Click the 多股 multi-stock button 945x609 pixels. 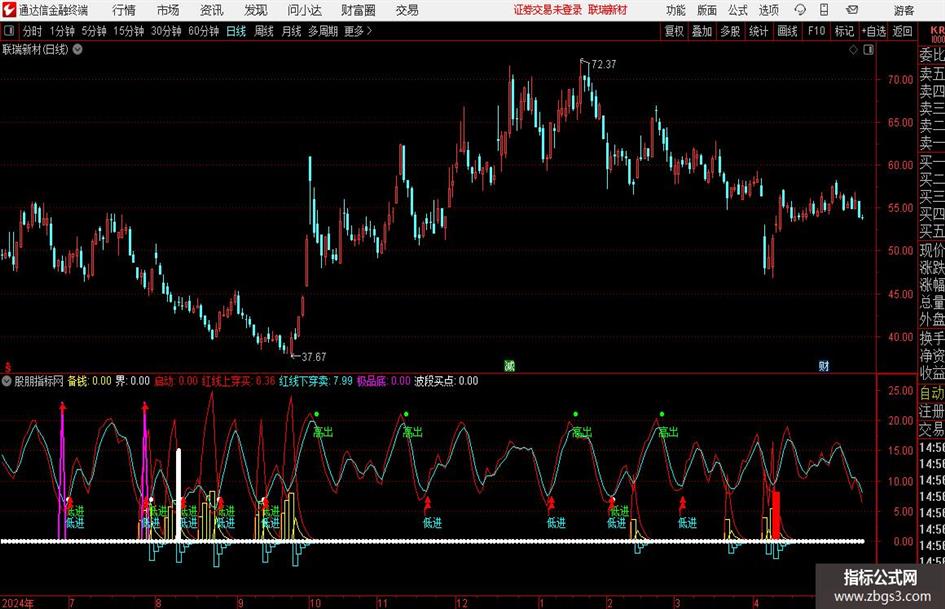pyautogui.click(x=730, y=31)
